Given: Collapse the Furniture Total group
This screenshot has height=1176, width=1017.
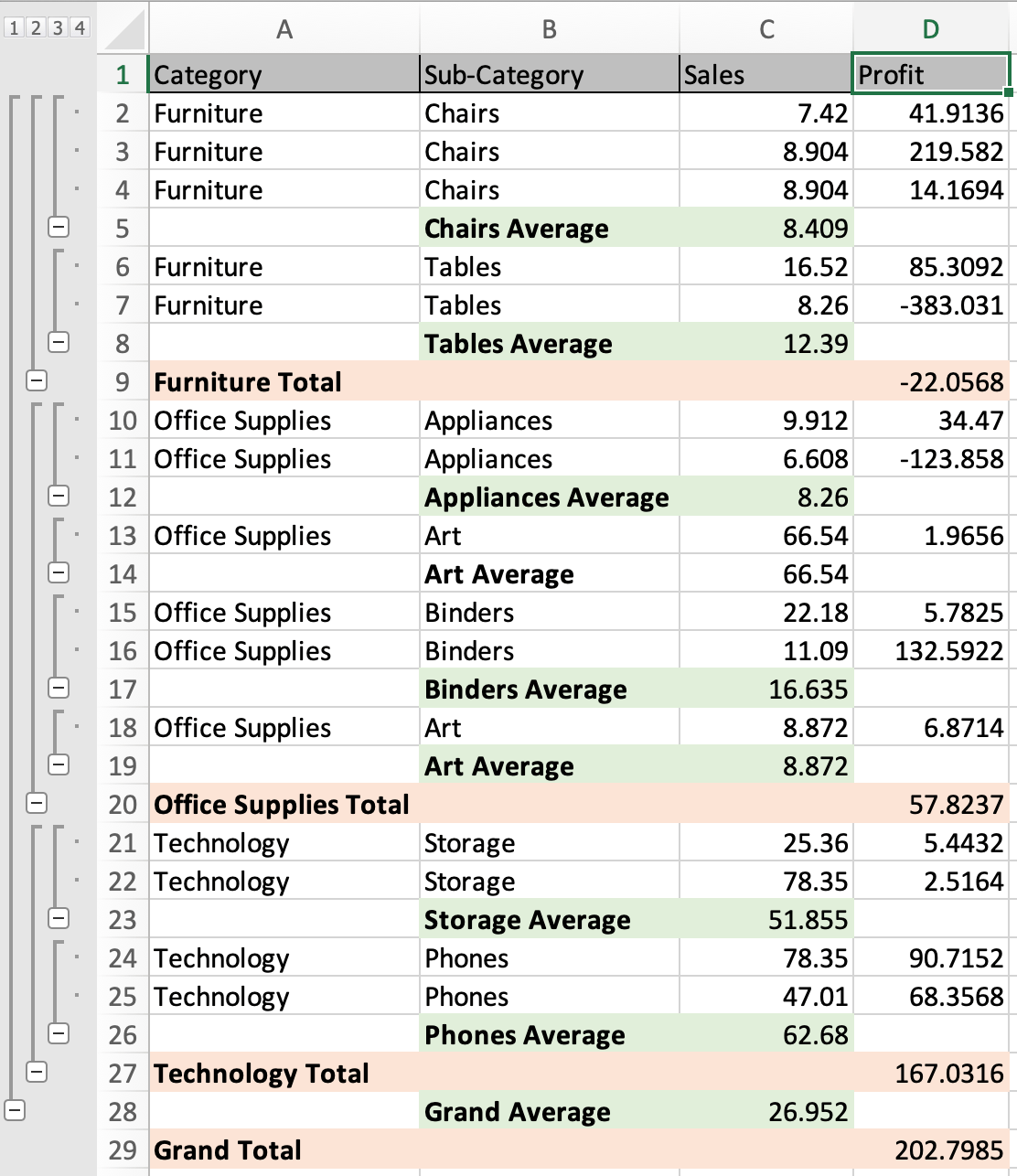Looking at the screenshot, I should click(x=37, y=381).
